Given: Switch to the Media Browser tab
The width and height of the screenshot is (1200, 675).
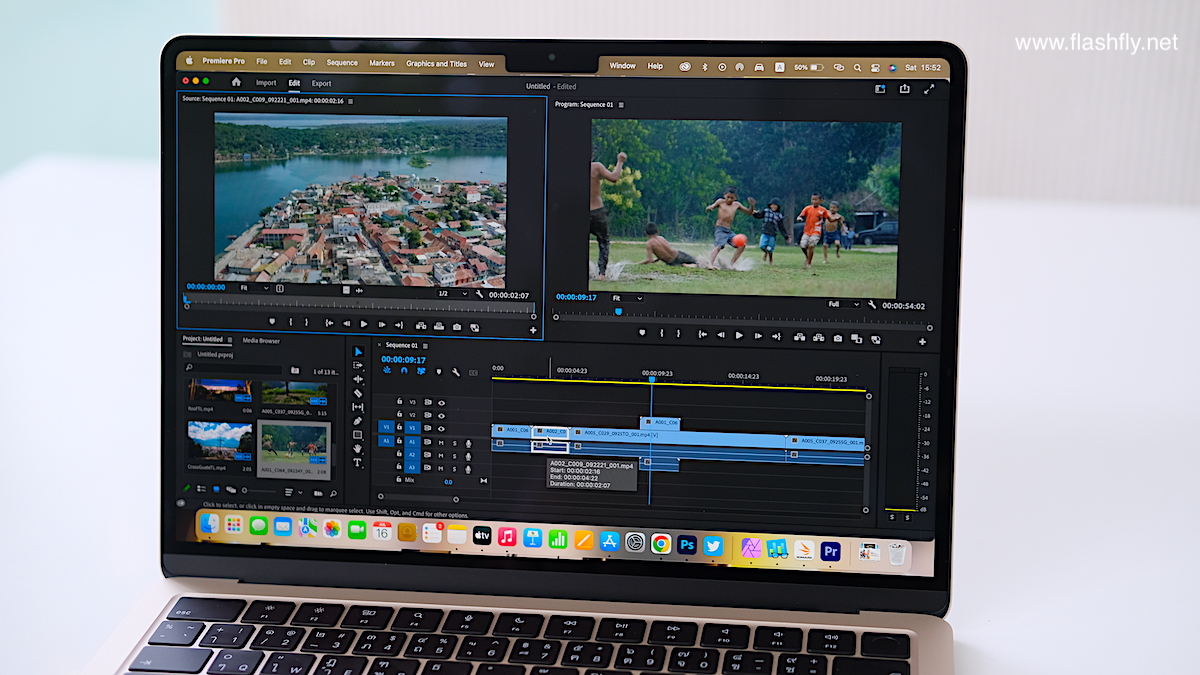Looking at the screenshot, I should pos(261,341).
